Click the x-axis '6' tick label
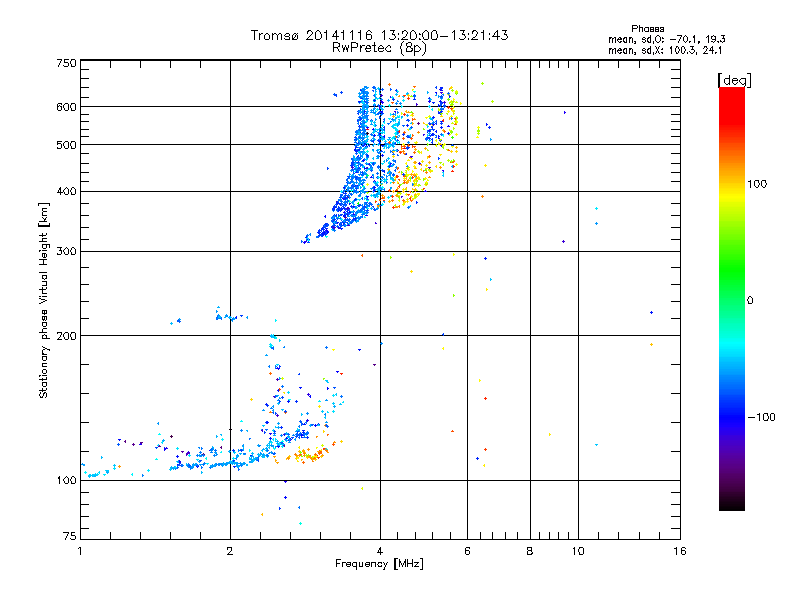The height and width of the screenshot is (600, 800). [x=467, y=551]
